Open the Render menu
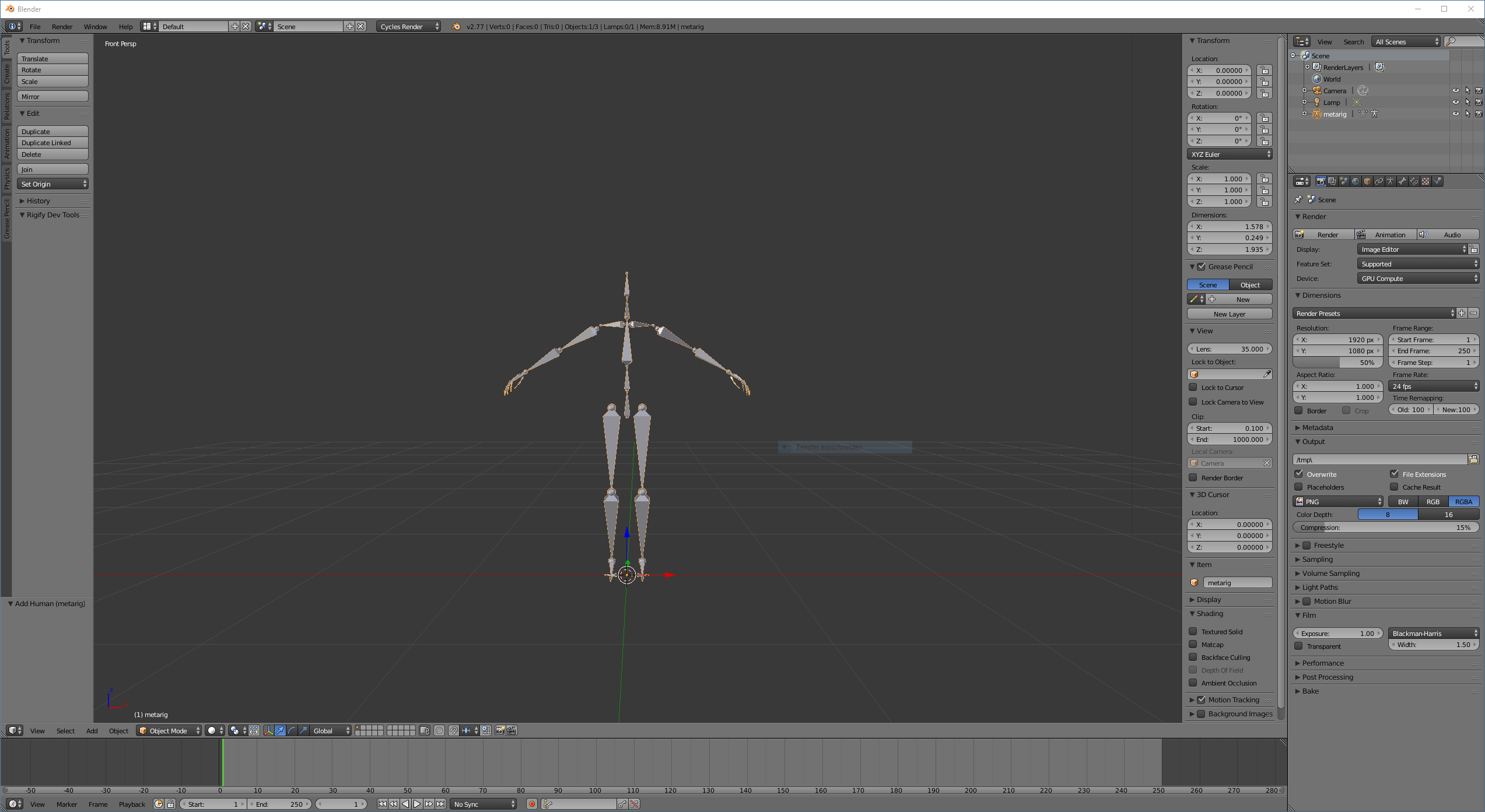Image resolution: width=1485 pixels, height=812 pixels. pos(62,26)
